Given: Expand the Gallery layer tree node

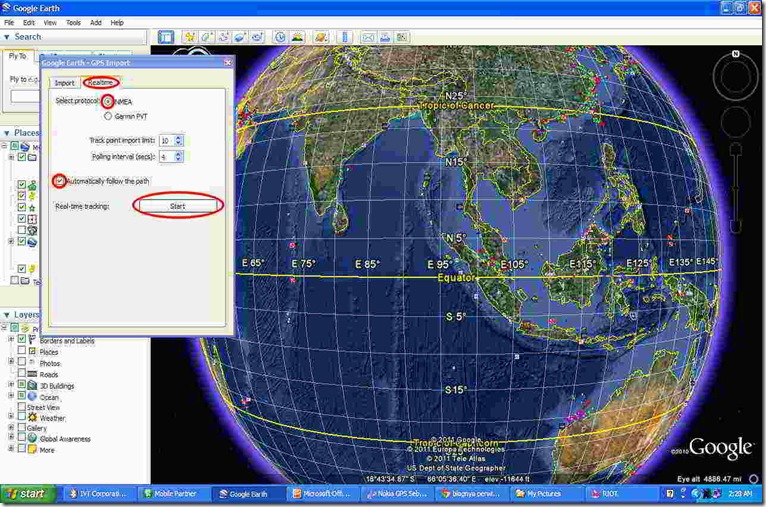Looking at the screenshot, I should click(x=11, y=427).
